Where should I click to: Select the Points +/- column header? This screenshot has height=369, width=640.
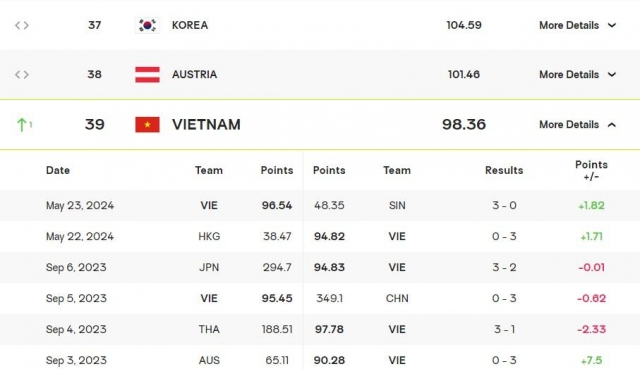point(591,170)
